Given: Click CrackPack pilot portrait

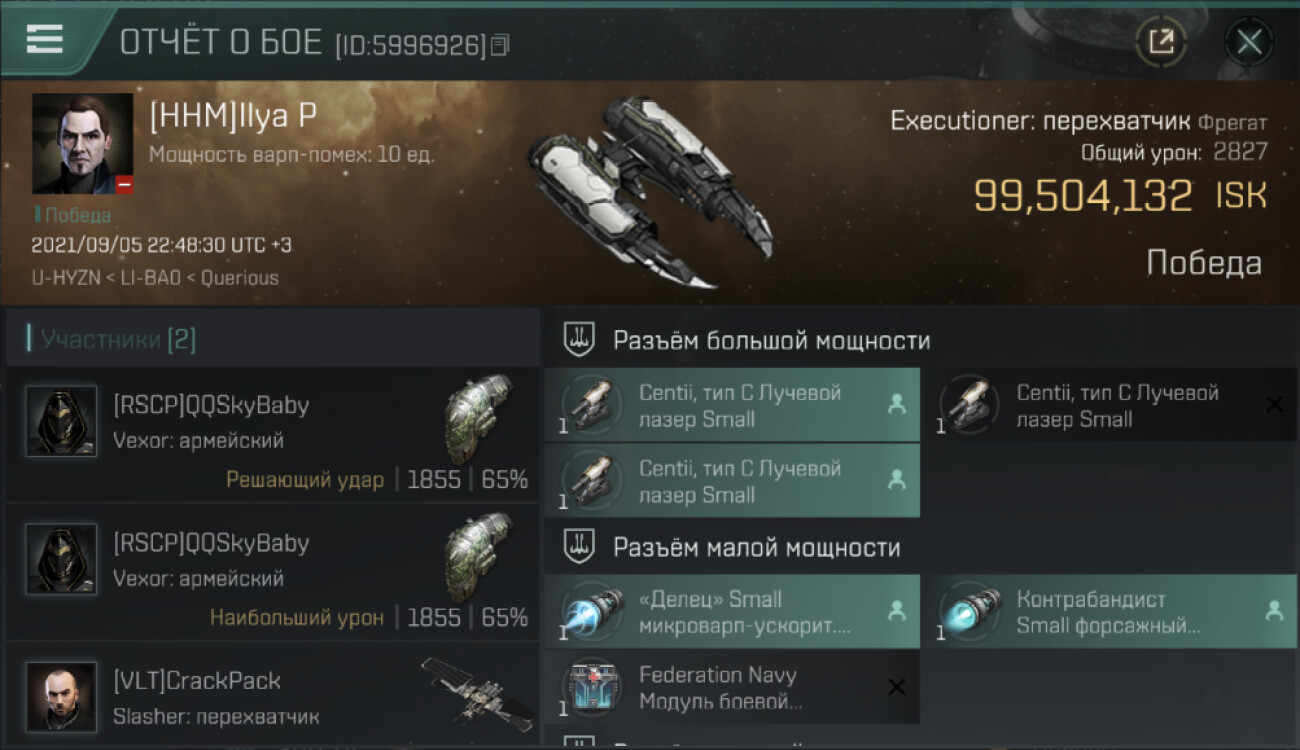Looking at the screenshot, I should pyautogui.click(x=61, y=696).
